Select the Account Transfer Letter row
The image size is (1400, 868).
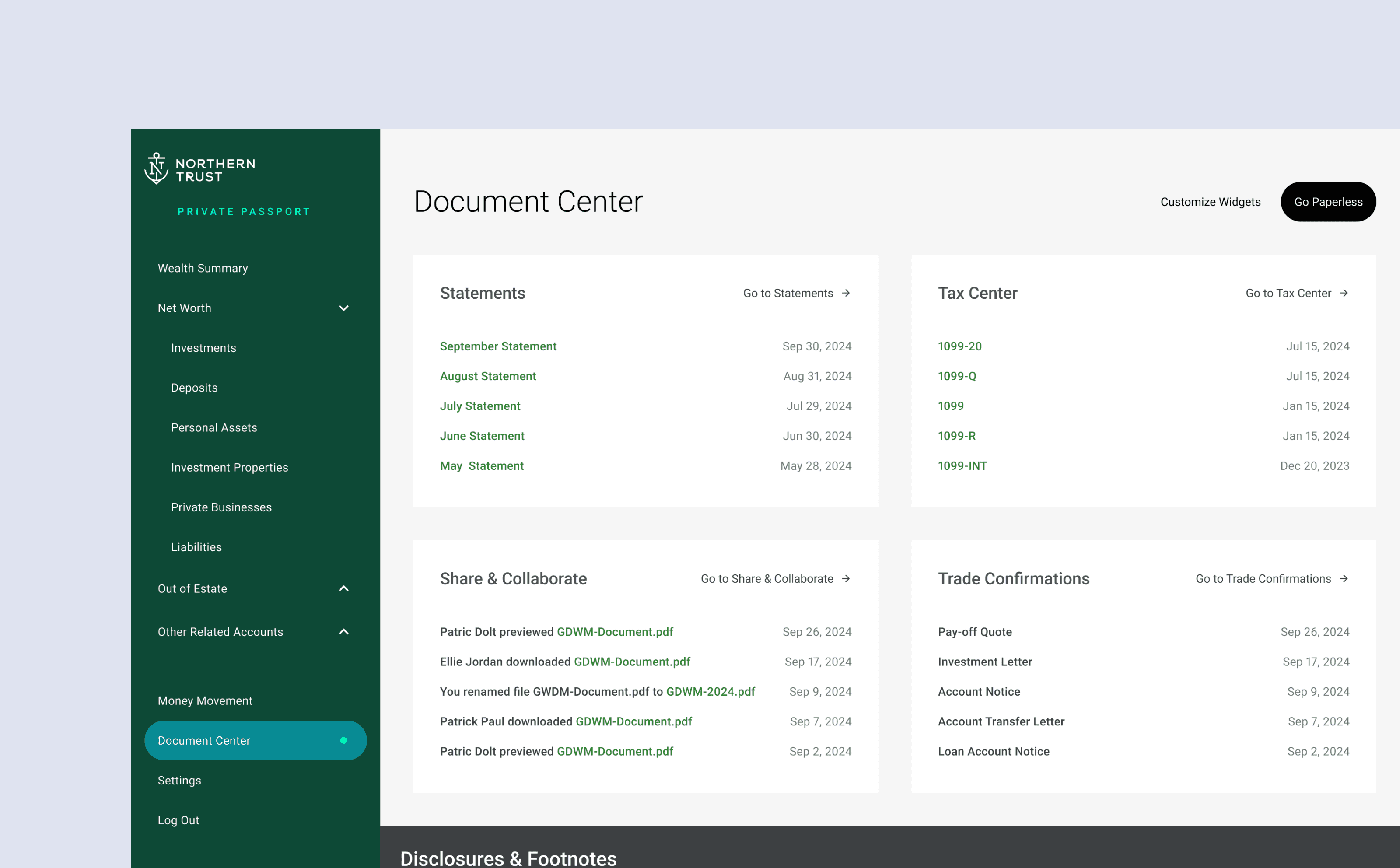tap(1001, 721)
